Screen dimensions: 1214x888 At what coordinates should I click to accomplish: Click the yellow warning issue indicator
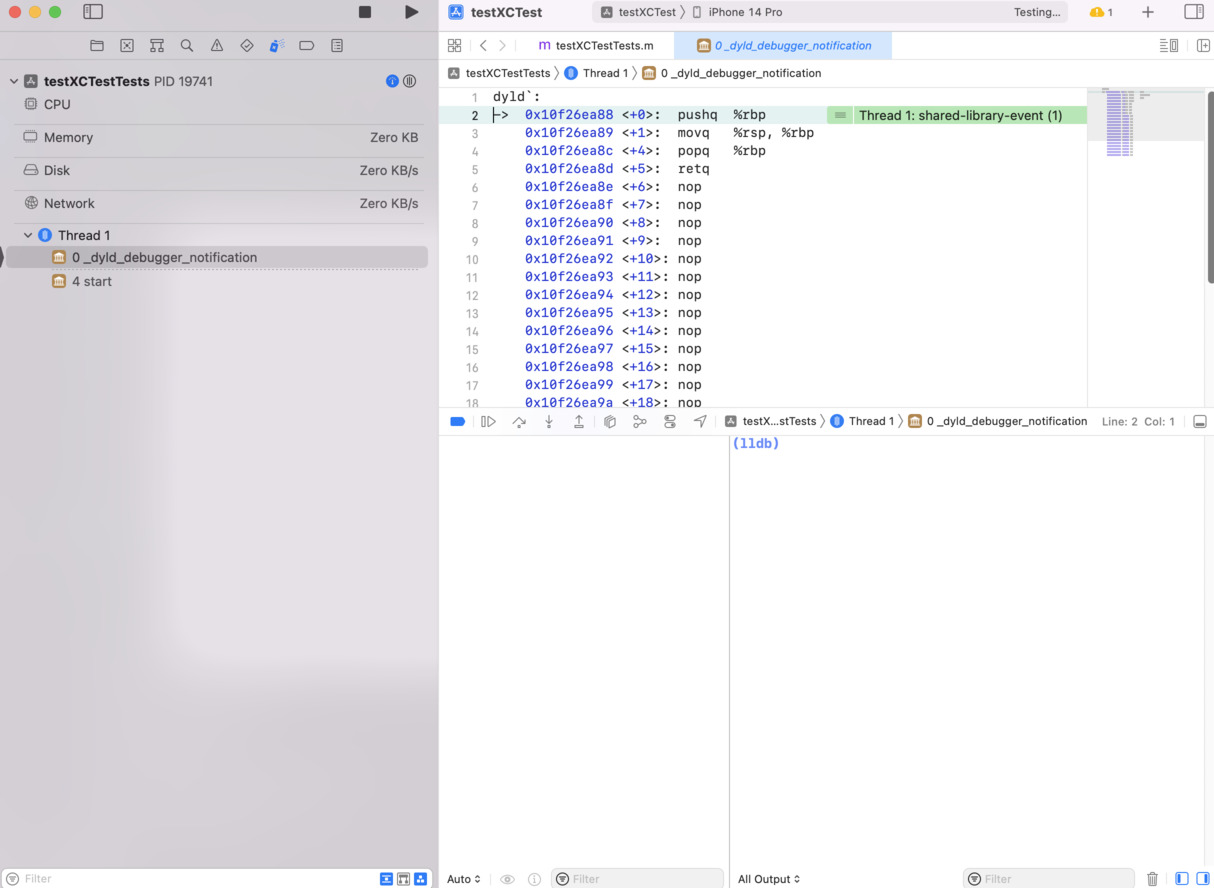[x=1101, y=12]
